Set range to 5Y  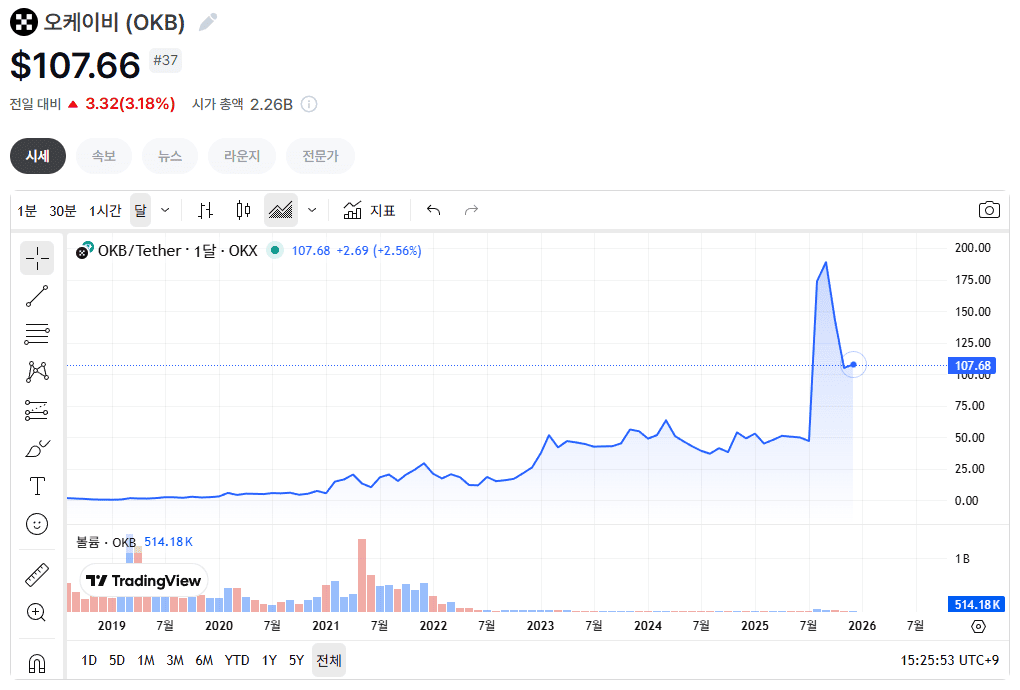click(297, 660)
